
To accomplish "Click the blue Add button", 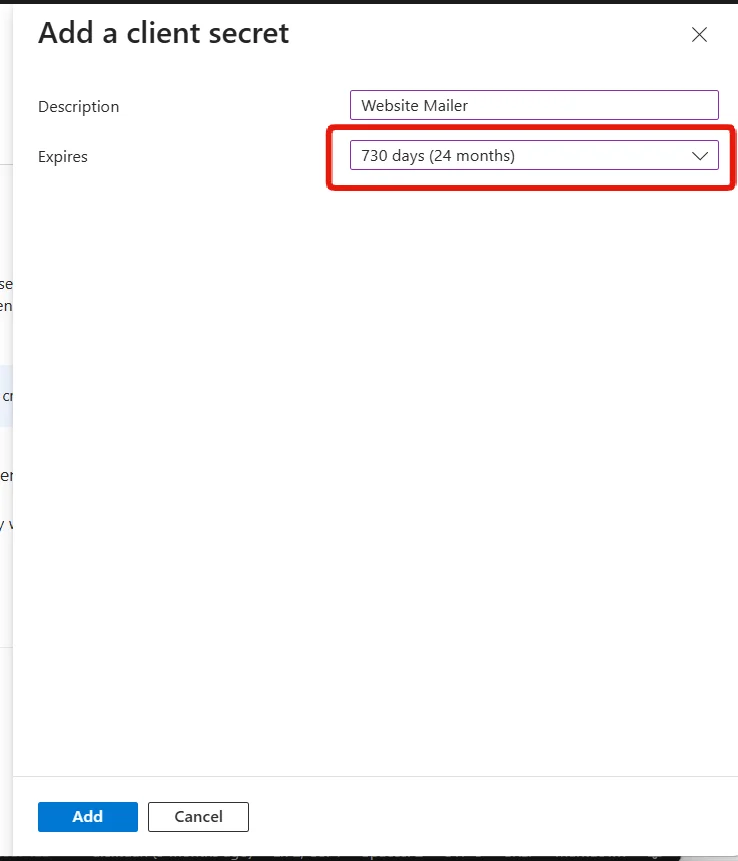I will point(88,817).
